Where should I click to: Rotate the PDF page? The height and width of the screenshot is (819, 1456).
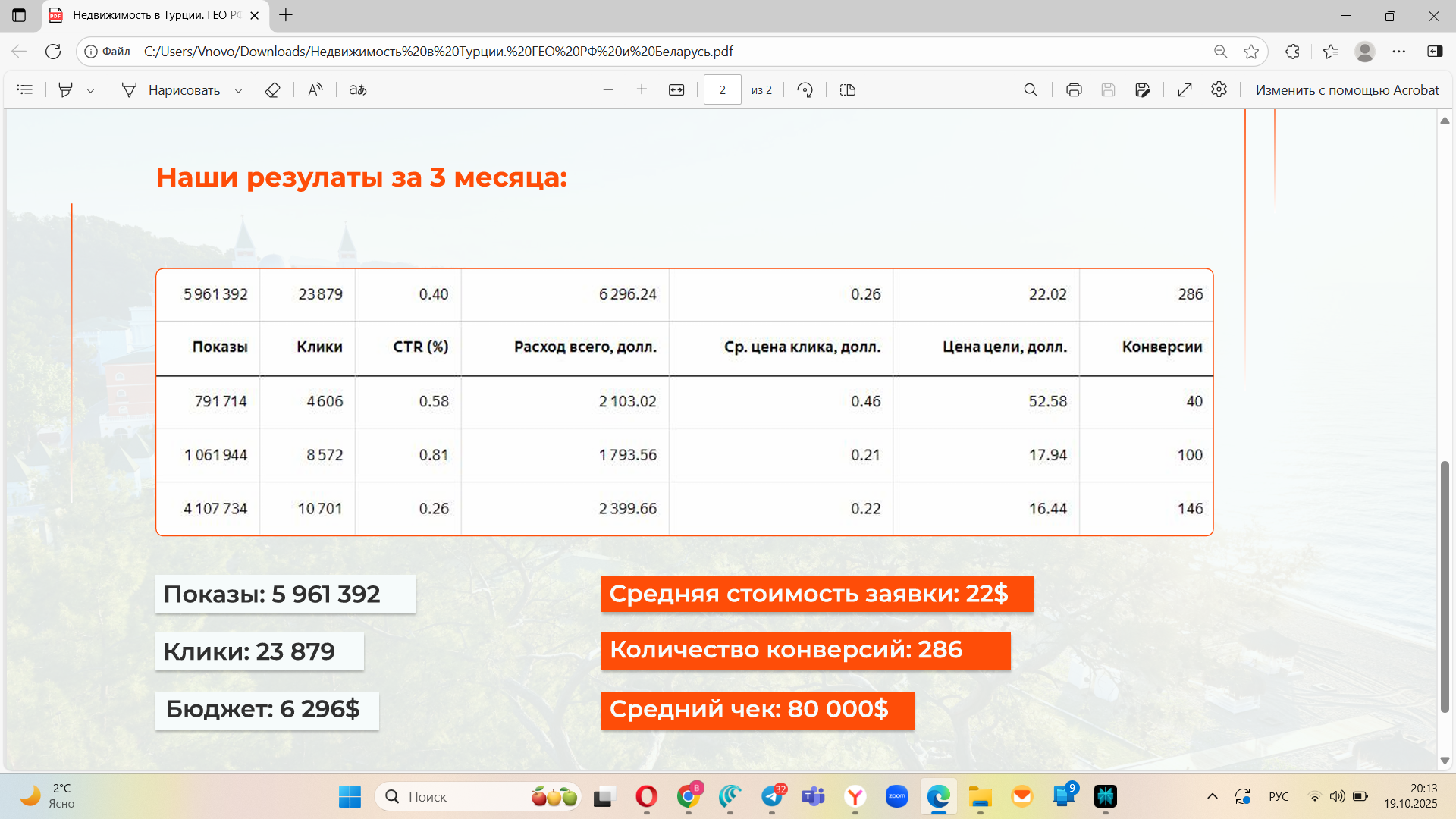(x=805, y=89)
